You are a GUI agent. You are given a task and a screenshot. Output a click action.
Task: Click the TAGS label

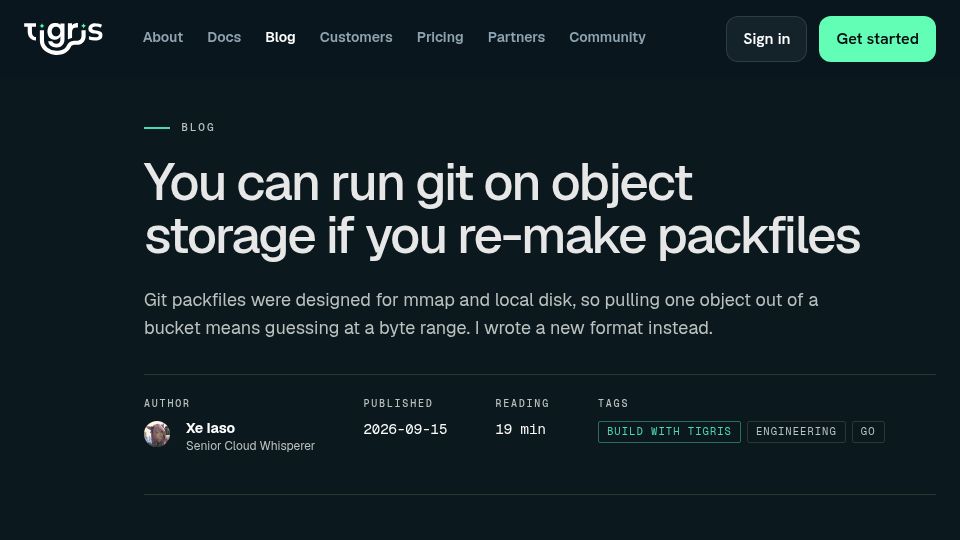pyautogui.click(x=613, y=403)
